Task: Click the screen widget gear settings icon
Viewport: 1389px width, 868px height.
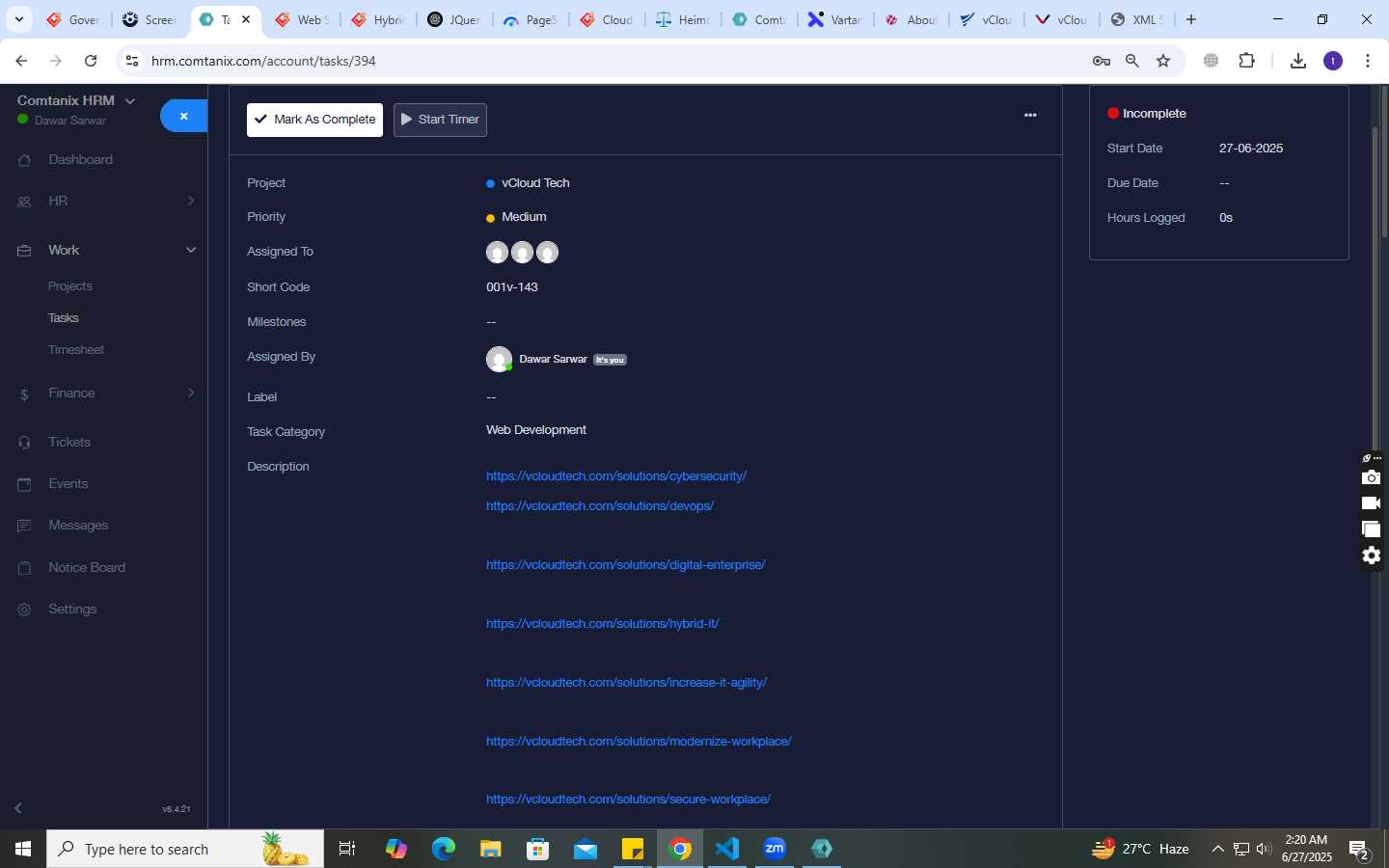Action: click(1371, 556)
